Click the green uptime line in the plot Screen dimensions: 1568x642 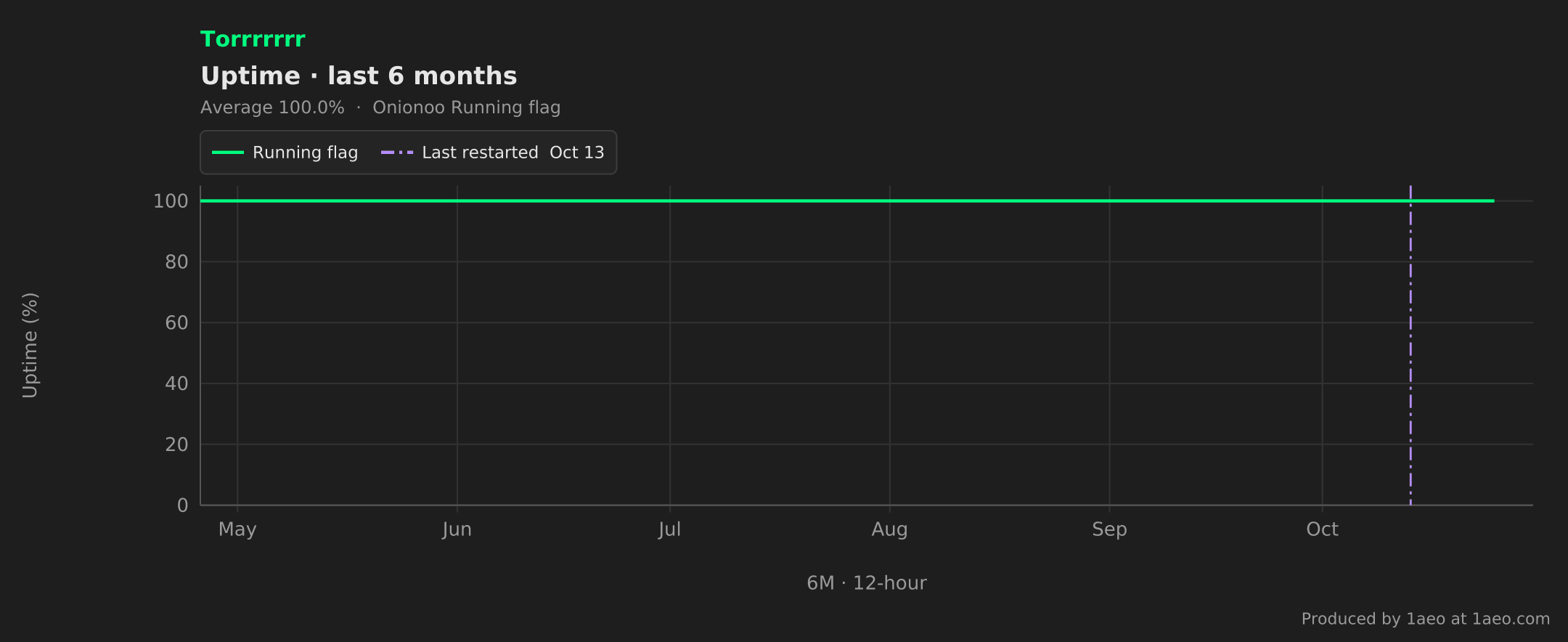point(846,200)
